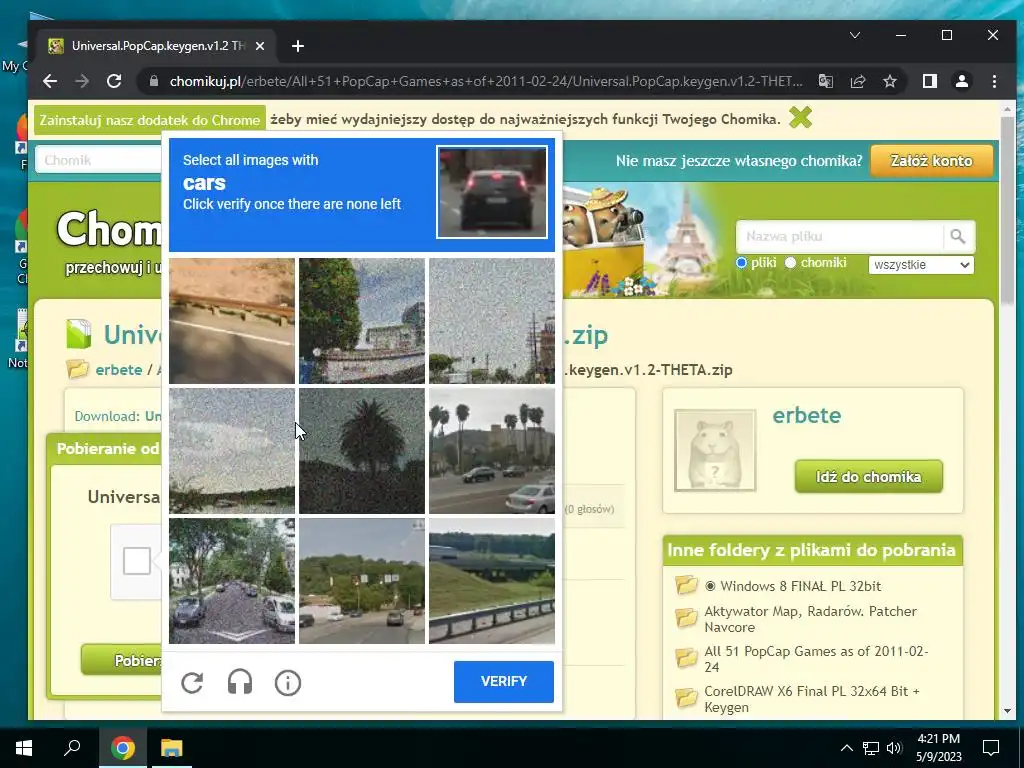The height and width of the screenshot is (768, 1024).
Task: Click the erbete username link in the profile card
Action: click(807, 415)
